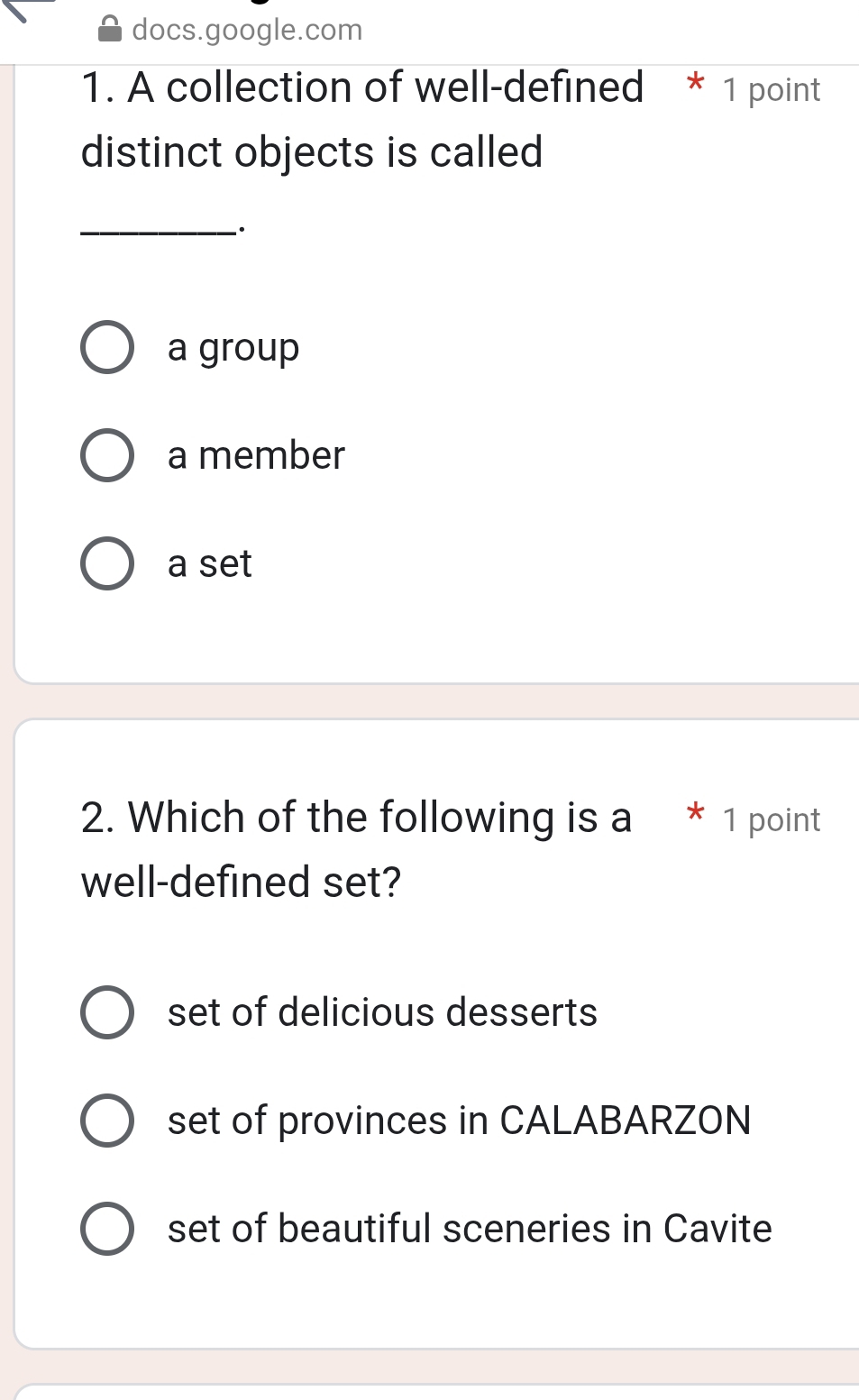
Task: Tap the 'a set' answer label text
Action: click(208, 563)
